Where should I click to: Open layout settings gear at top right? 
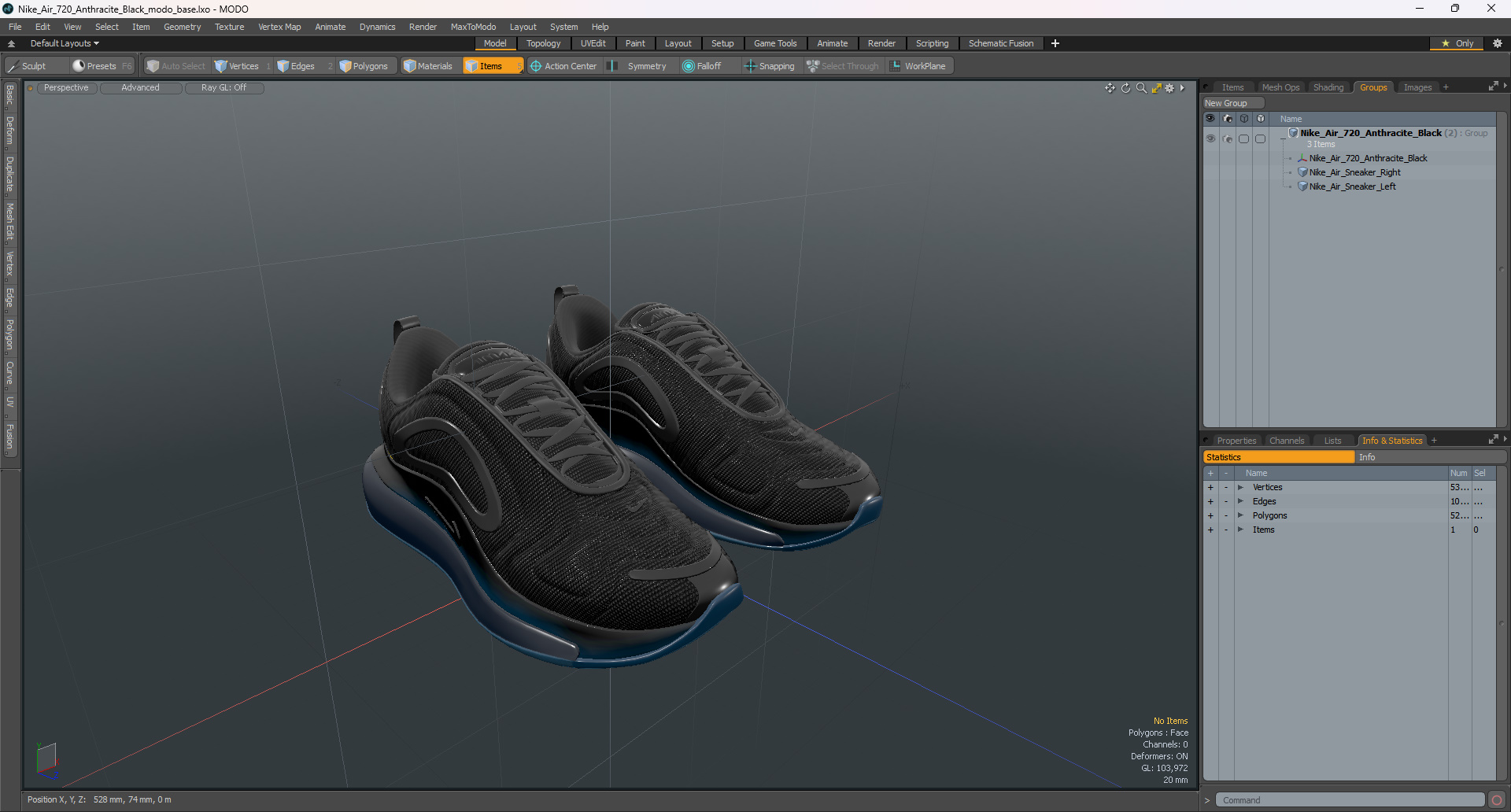tap(1498, 43)
